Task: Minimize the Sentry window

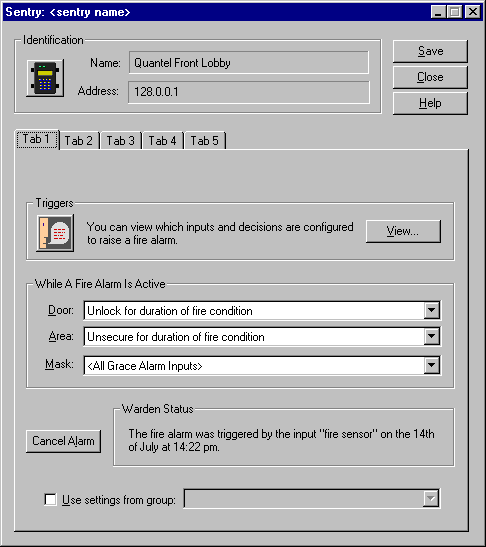Action: (x=438, y=12)
